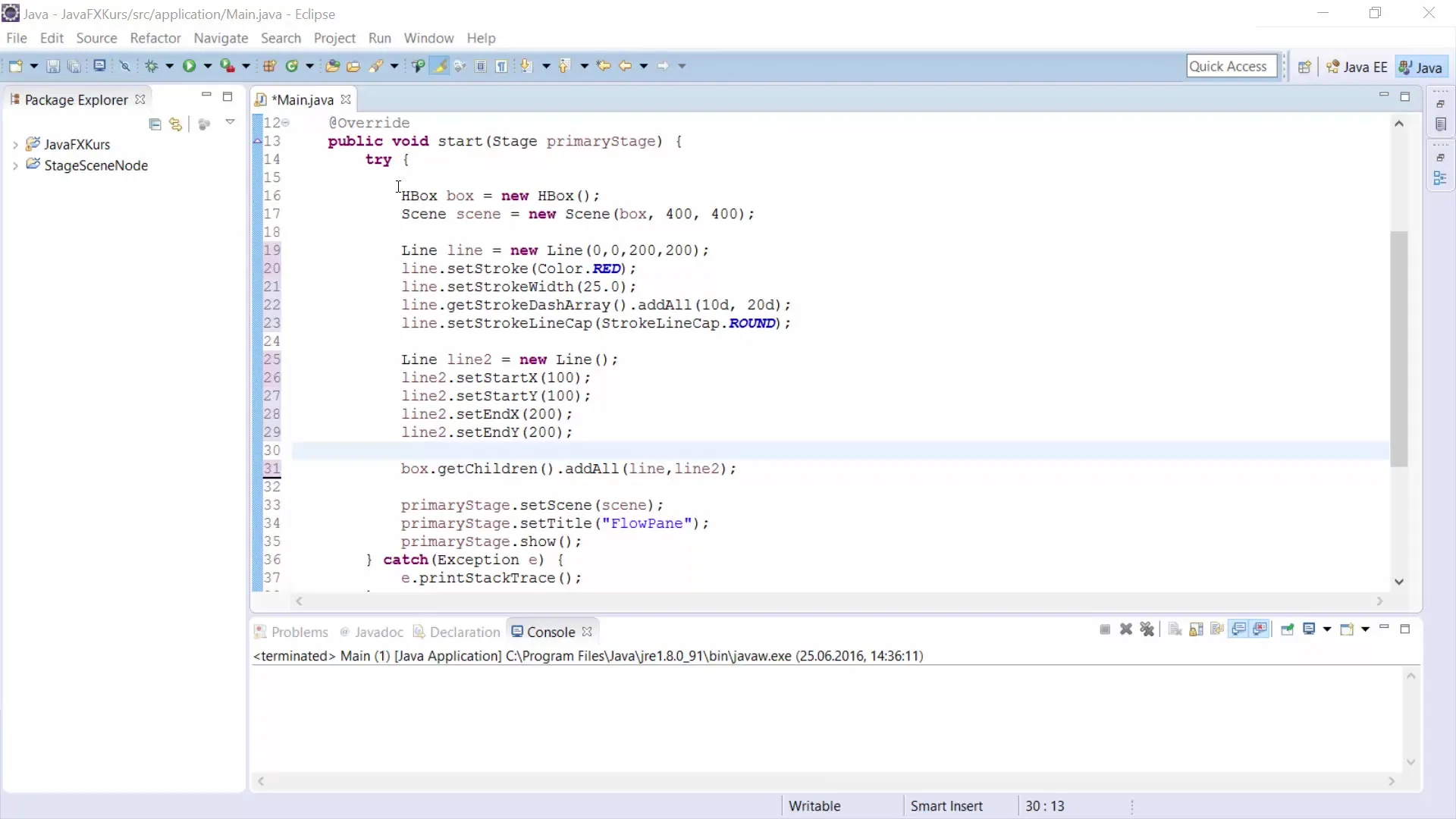Click the Terminate console button

pos(1105,629)
